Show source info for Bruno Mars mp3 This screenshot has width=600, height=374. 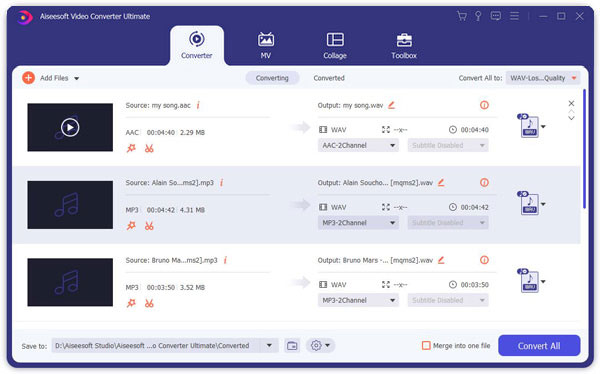pos(225,260)
